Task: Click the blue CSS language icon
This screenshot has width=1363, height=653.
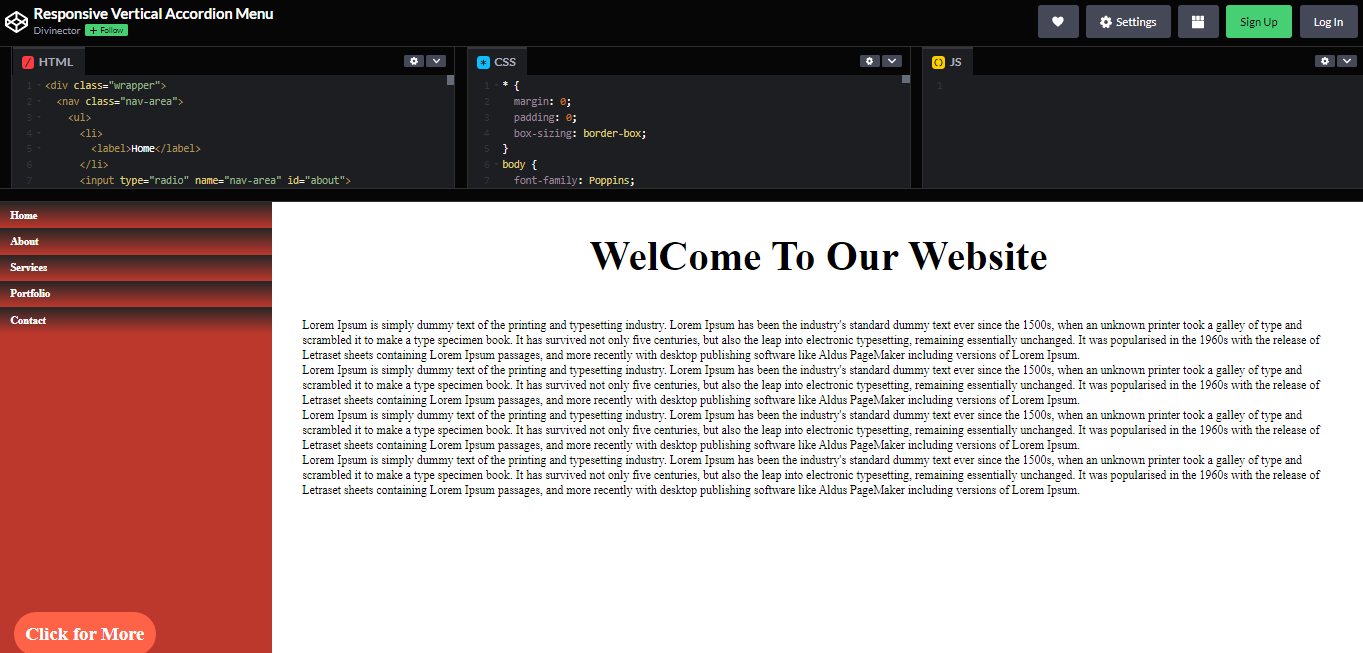Action: coord(483,61)
